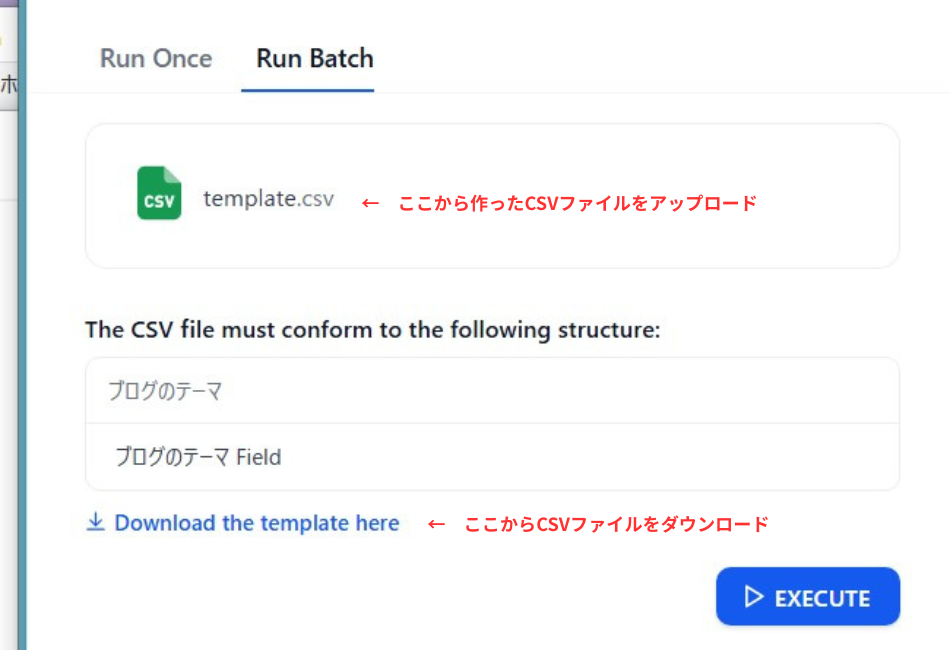Click the CSV structure heading text
This screenshot has width=950, height=650.
tap(377, 330)
